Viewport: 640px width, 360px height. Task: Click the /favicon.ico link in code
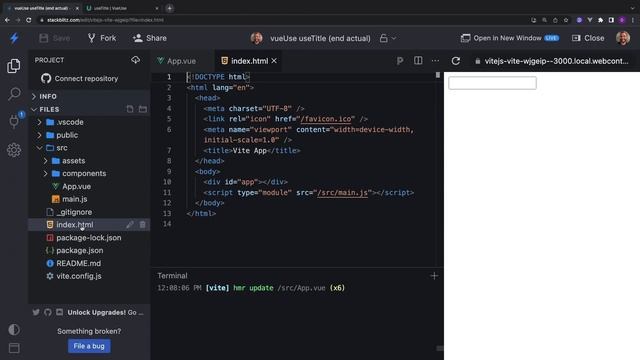[326, 119]
